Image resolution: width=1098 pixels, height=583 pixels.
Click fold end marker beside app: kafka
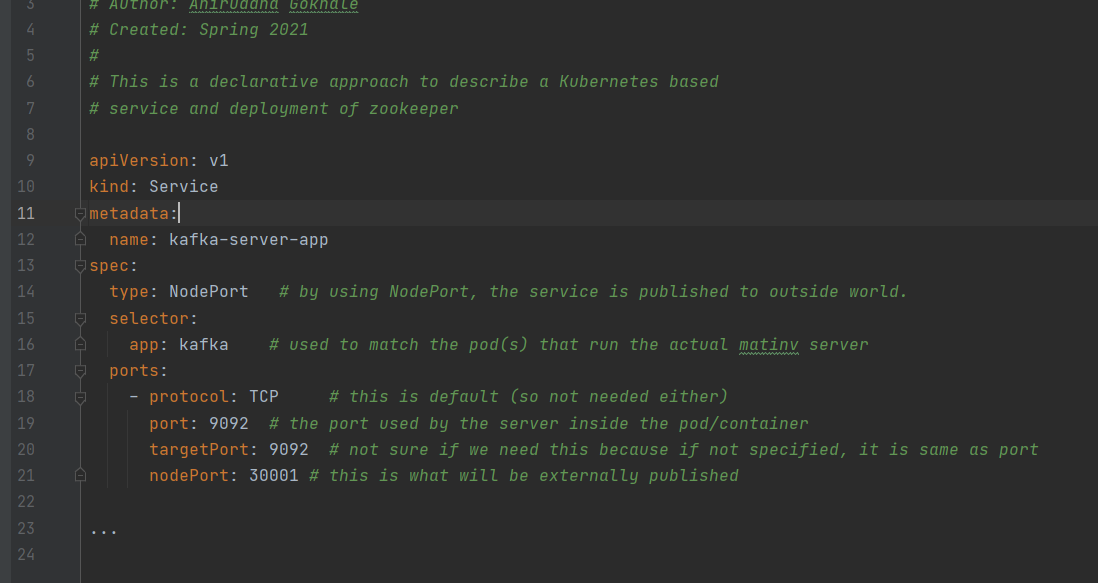pos(80,344)
